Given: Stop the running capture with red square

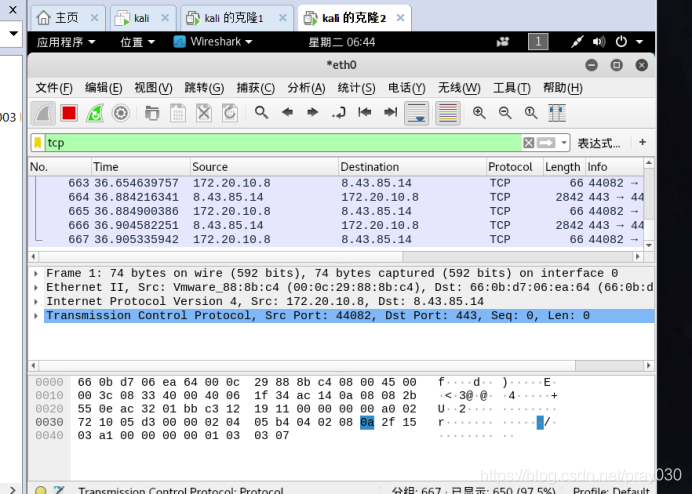Looking at the screenshot, I should click(69, 113).
